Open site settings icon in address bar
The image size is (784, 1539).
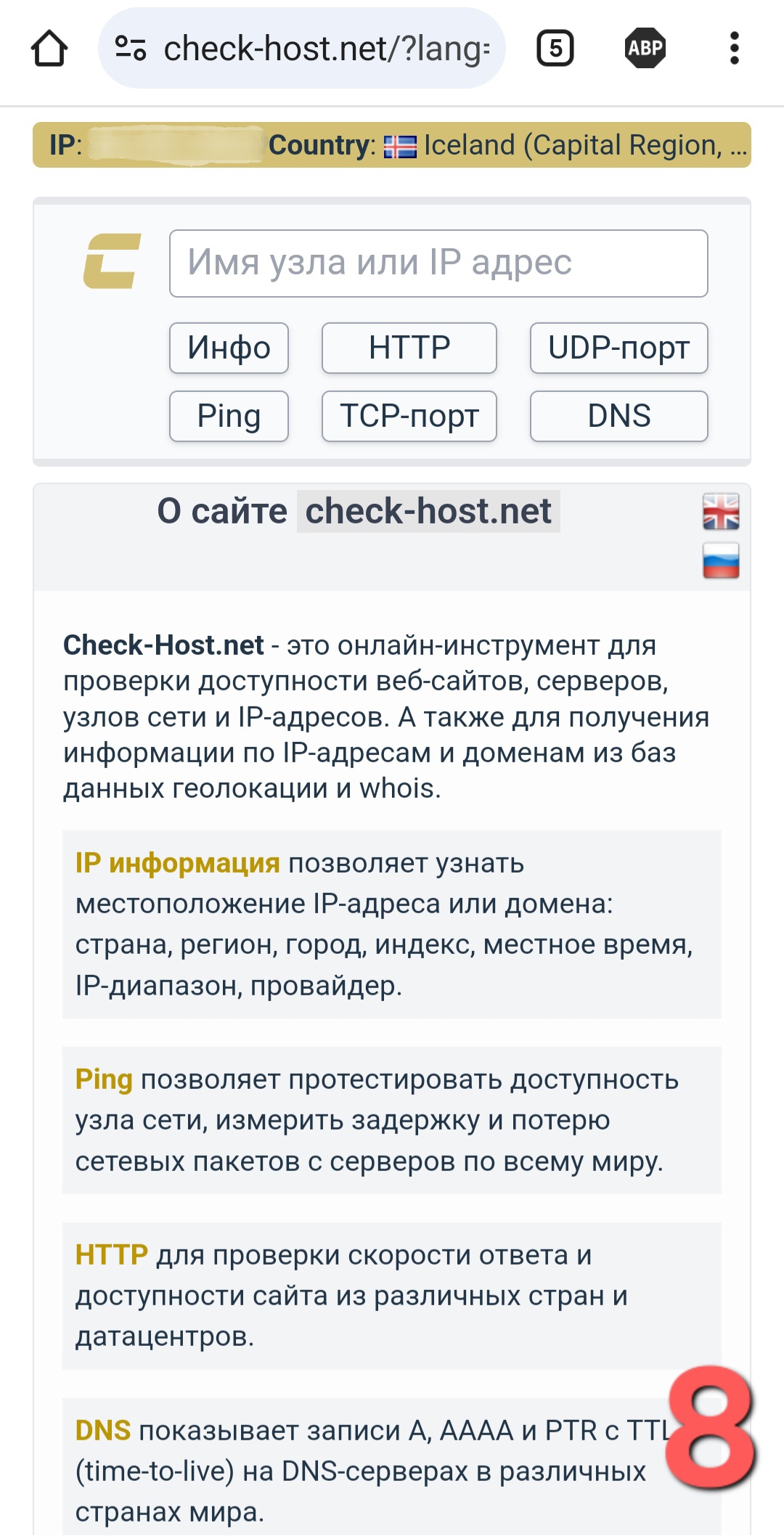(x=131, y=49)
